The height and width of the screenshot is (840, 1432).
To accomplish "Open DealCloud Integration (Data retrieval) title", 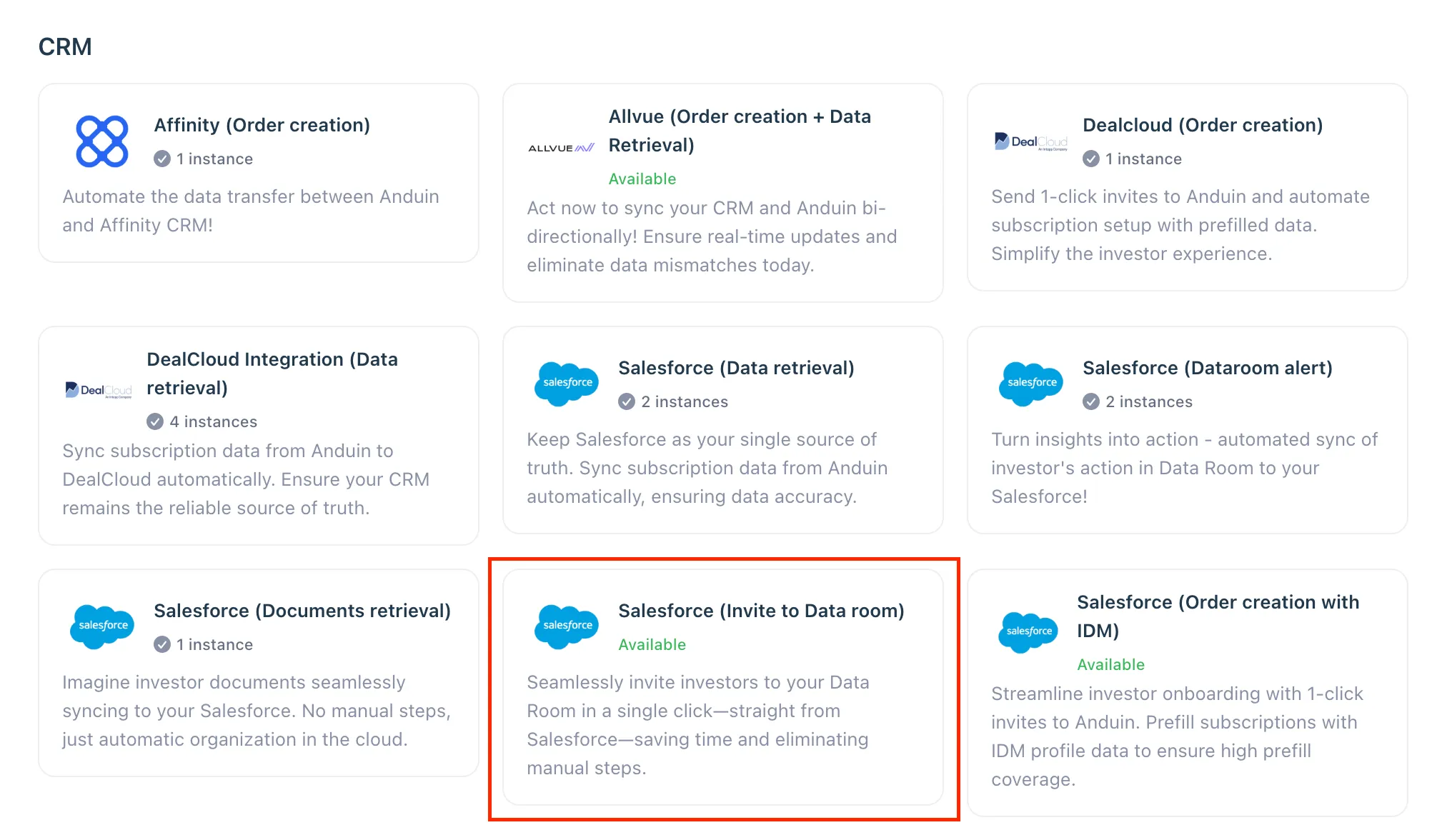I will (272, 374).
